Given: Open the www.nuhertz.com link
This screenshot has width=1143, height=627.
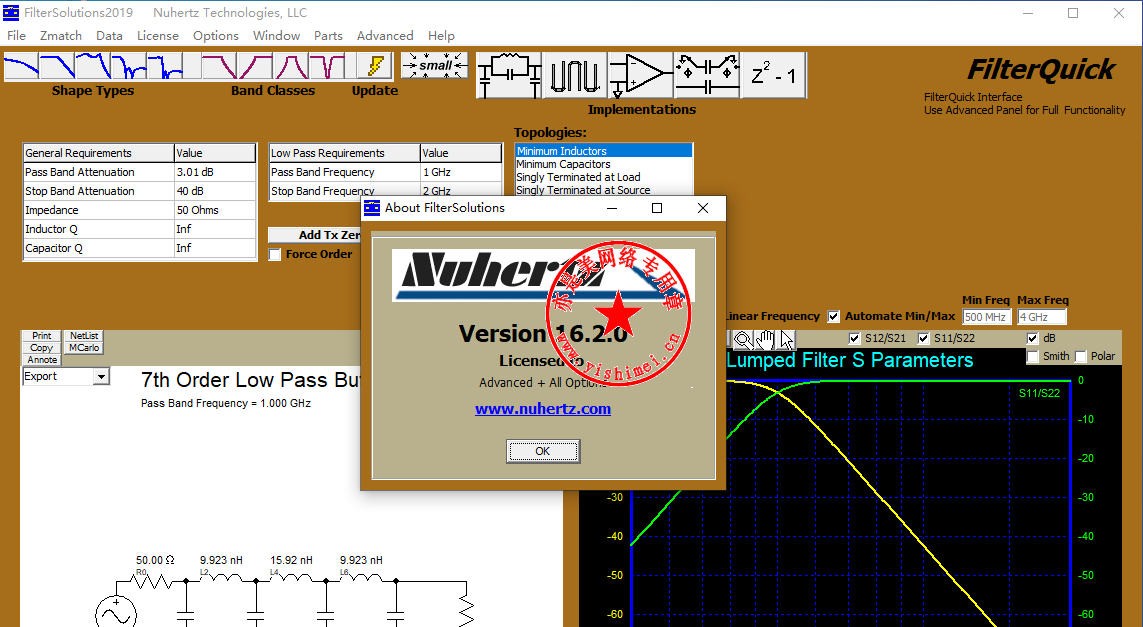Looking at the screenshot, I should tap(543, 409).
